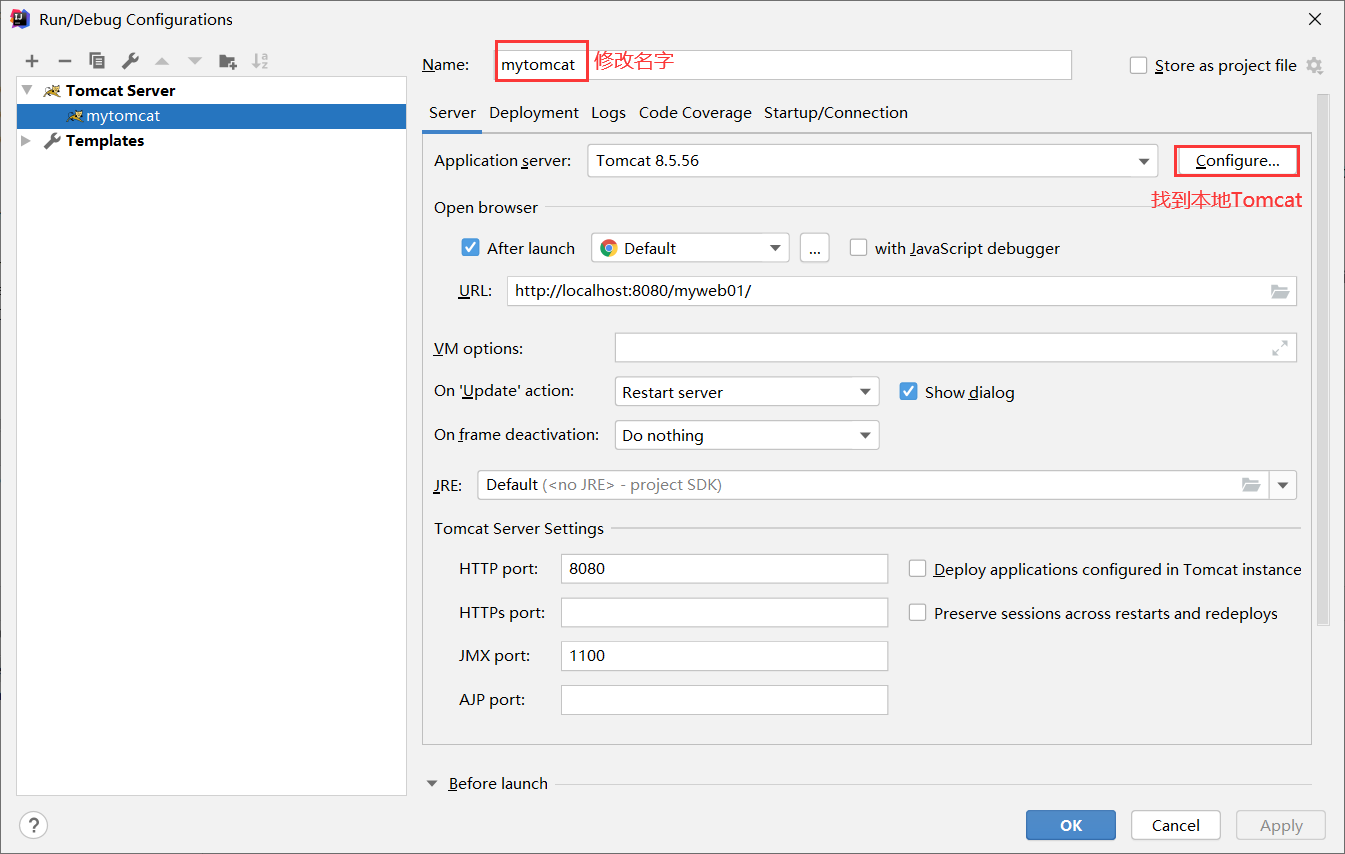Image resolution: width=1345 pixels, height=854 pixels.
Task: Uncheck the Show dialog checkbox
Action: point(908,391)
